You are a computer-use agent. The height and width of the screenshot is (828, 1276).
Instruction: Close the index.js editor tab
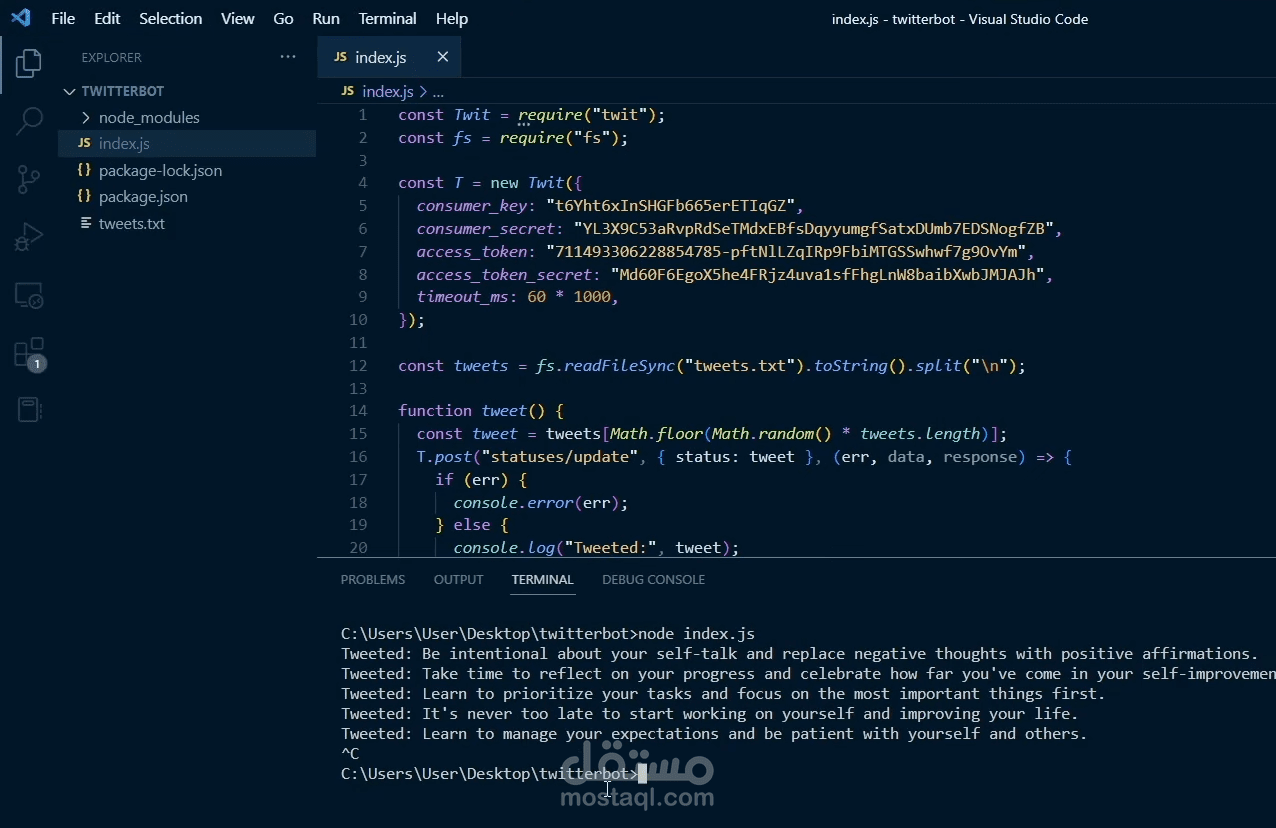442,57
